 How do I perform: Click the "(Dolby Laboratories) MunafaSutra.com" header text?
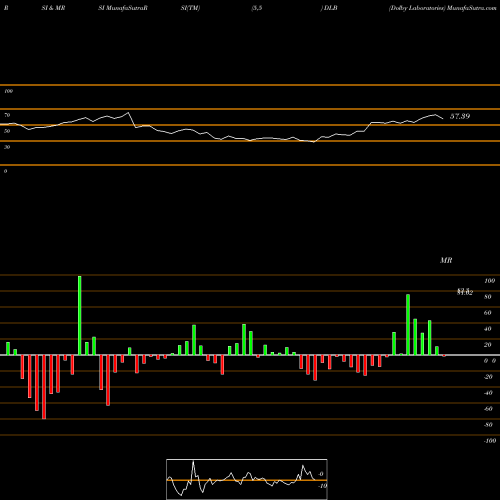point(442,8)
